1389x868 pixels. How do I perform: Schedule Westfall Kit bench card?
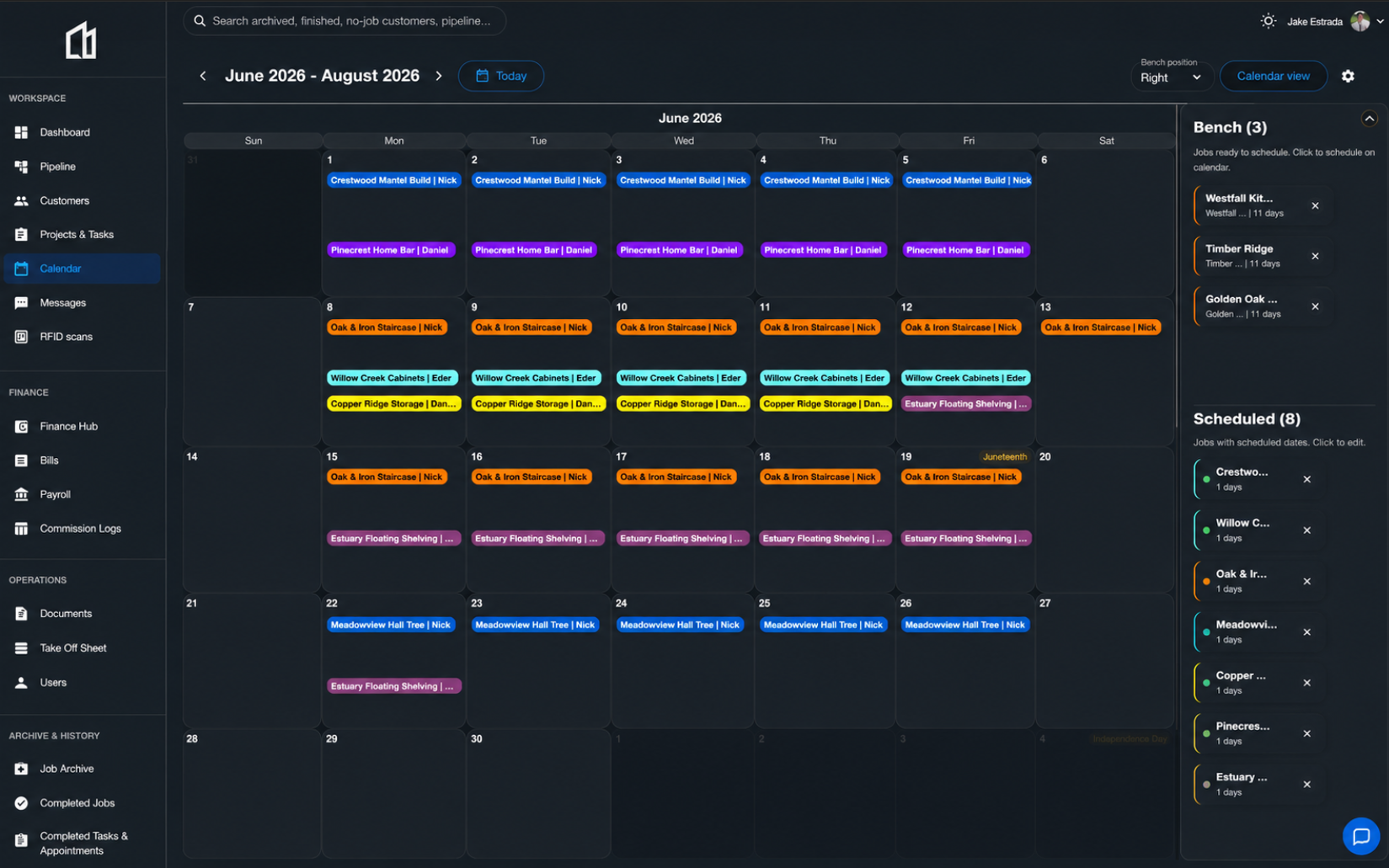point(1262,205)
